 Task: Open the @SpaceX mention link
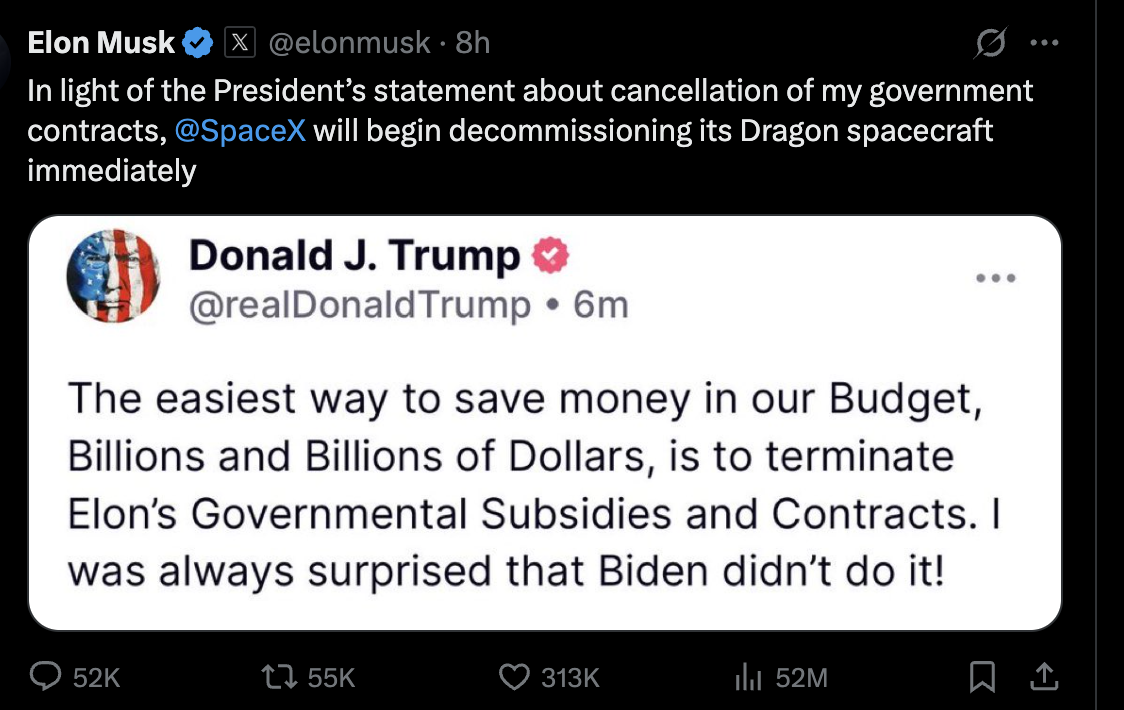coord(239,132)
